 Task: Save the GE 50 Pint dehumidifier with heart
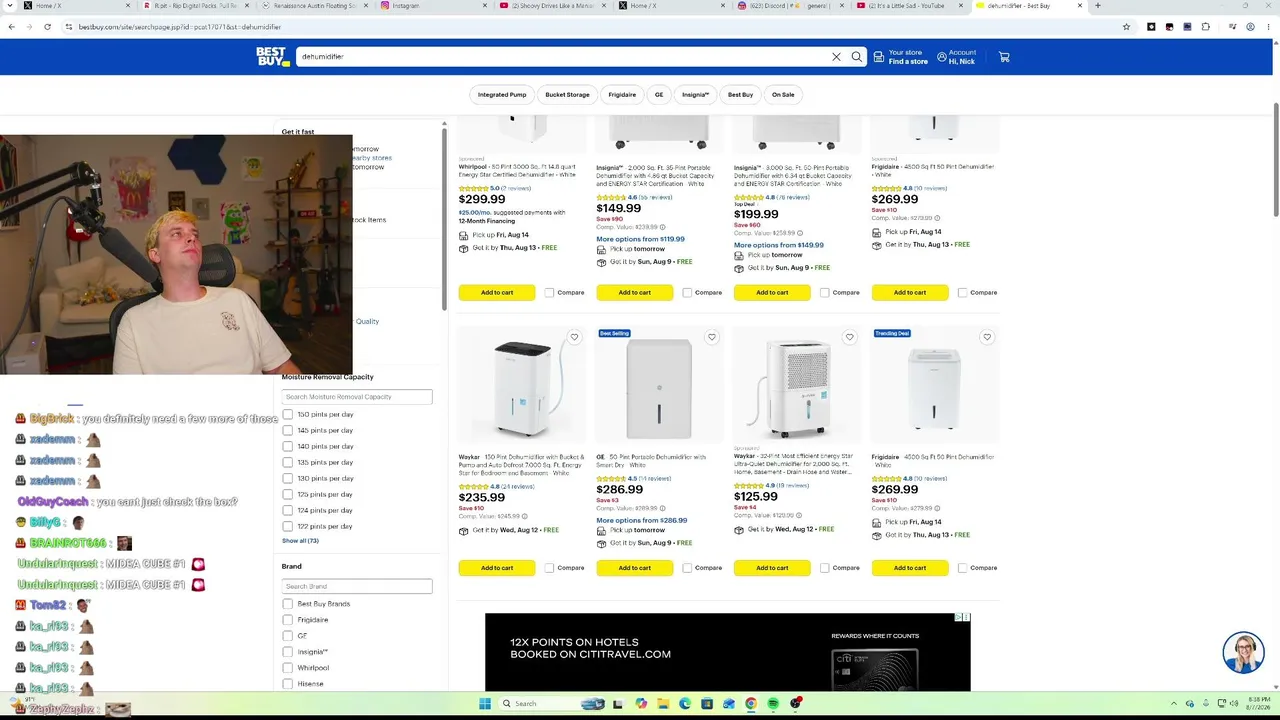click(712, 337)
